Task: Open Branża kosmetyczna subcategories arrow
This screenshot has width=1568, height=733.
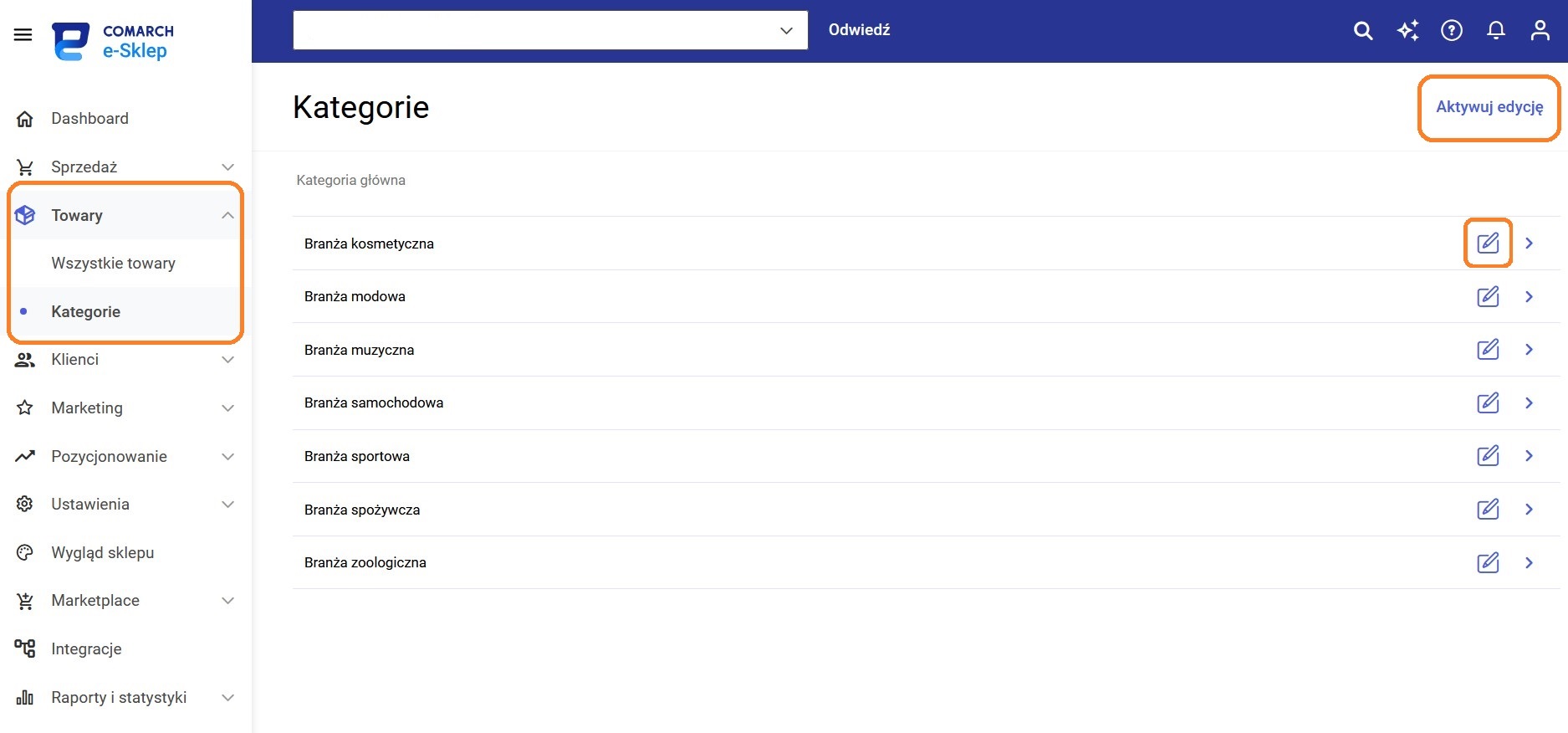Action: point(1529,243)
